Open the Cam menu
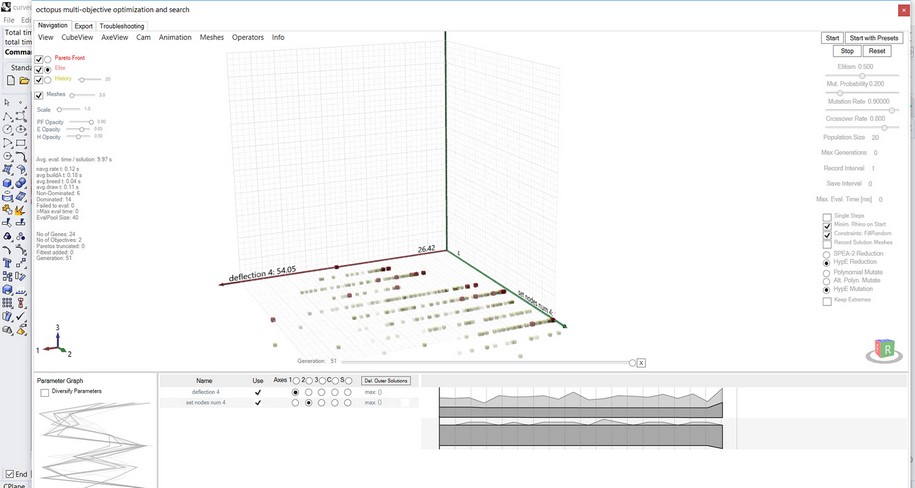The image size is (915, 488). 144,37
